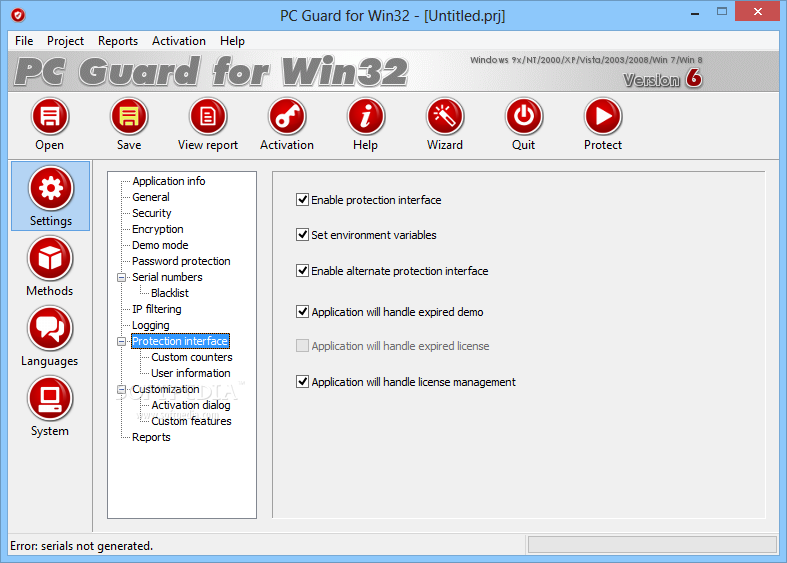Click the status bar progress bar

tap(652, 545)
